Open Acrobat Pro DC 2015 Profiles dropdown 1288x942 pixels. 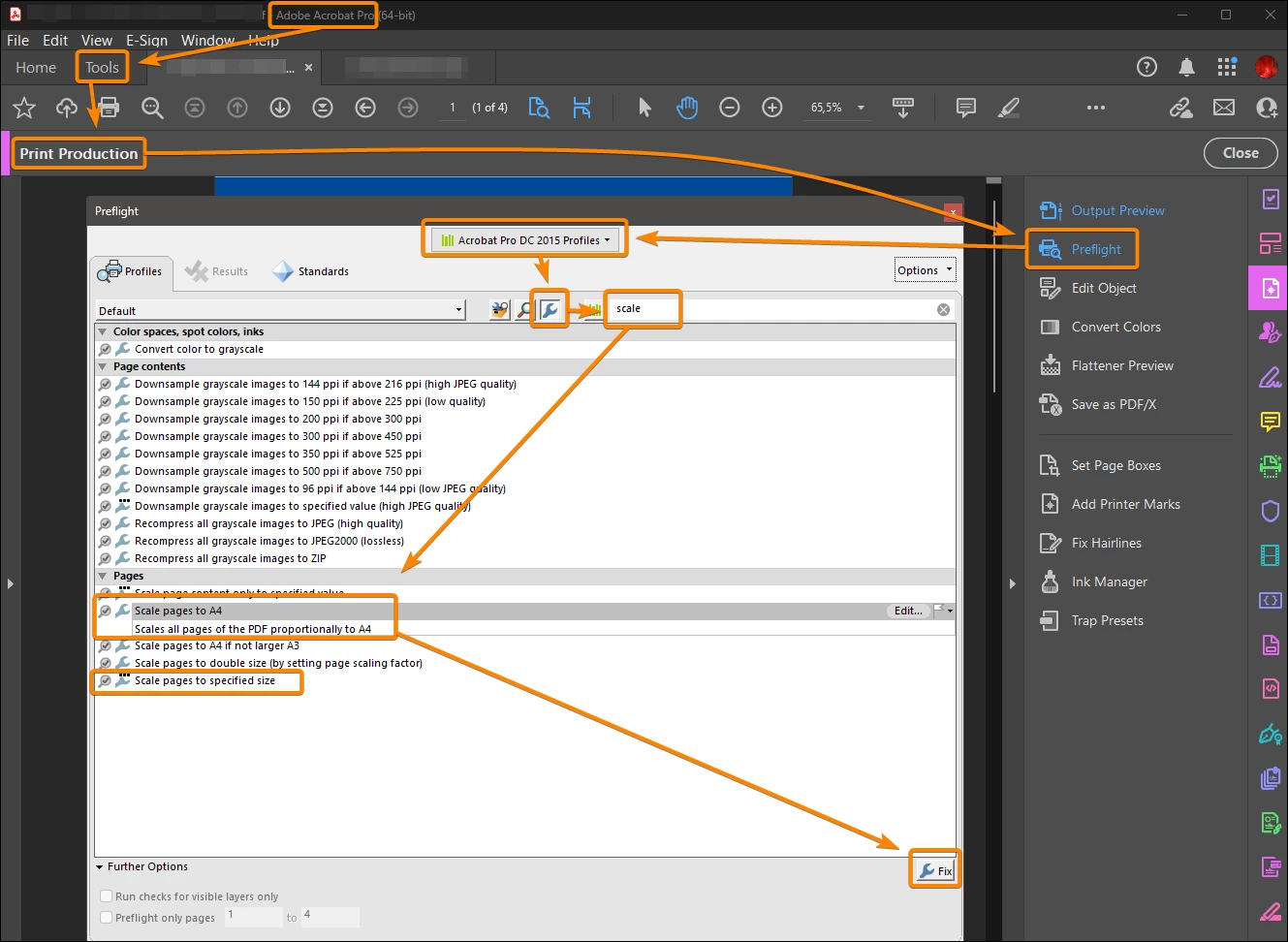tap(525, 240)
